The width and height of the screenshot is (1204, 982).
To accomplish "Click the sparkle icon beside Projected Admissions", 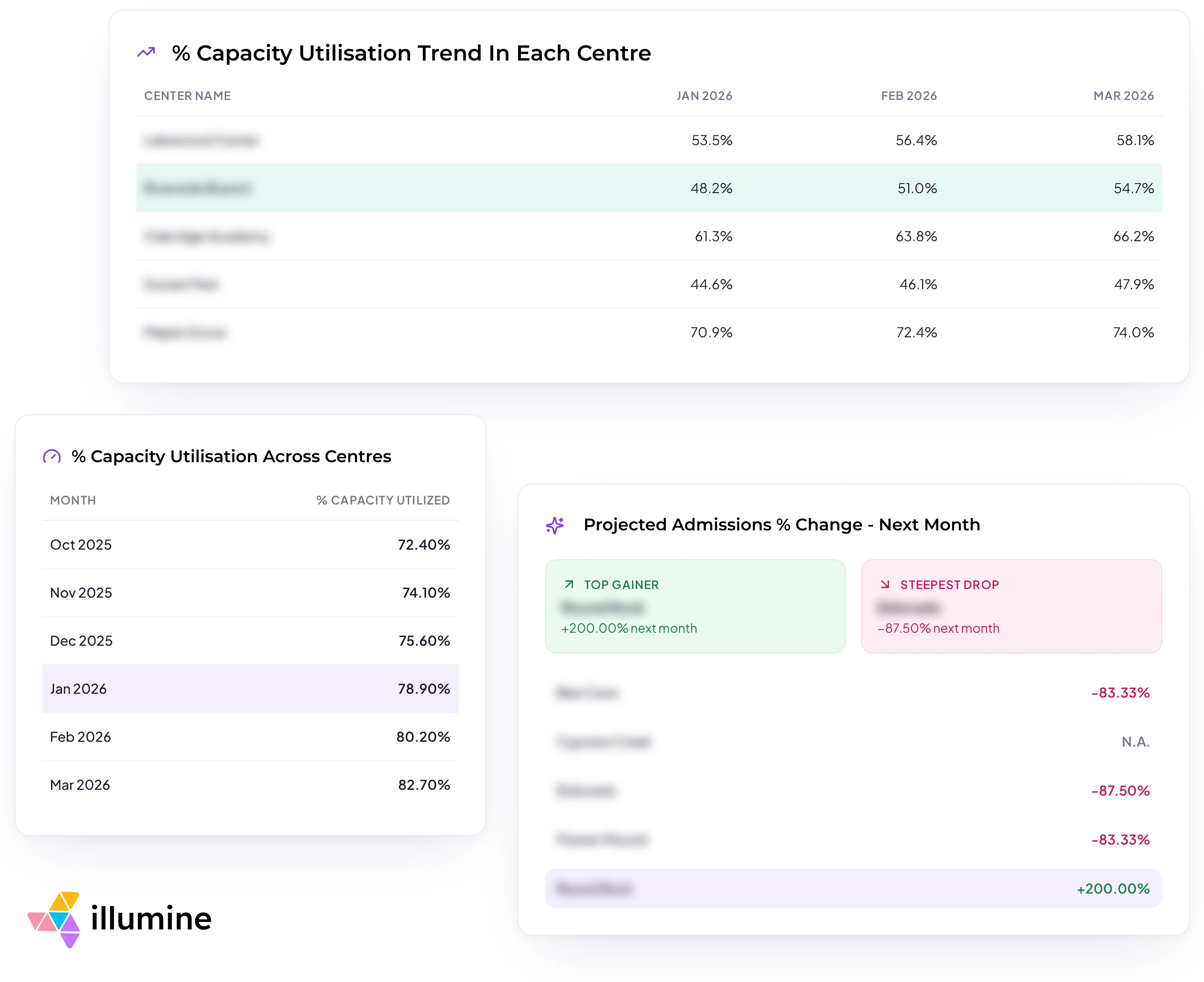I will tap(555, 525).
